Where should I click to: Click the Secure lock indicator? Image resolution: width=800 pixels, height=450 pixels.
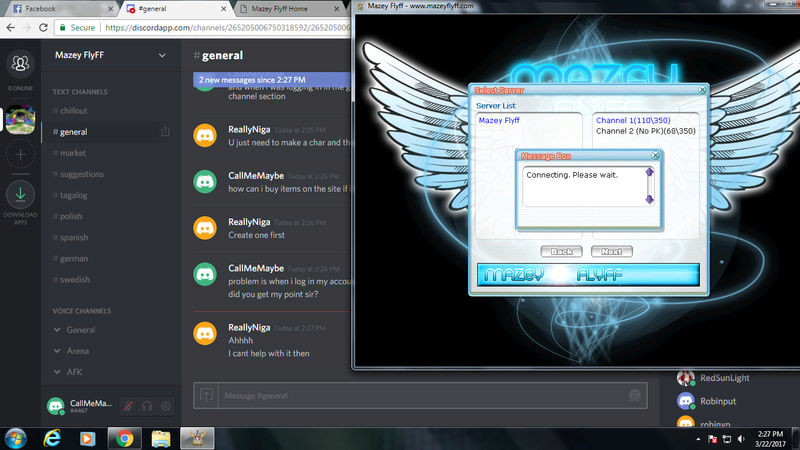[x=78, y=28]
